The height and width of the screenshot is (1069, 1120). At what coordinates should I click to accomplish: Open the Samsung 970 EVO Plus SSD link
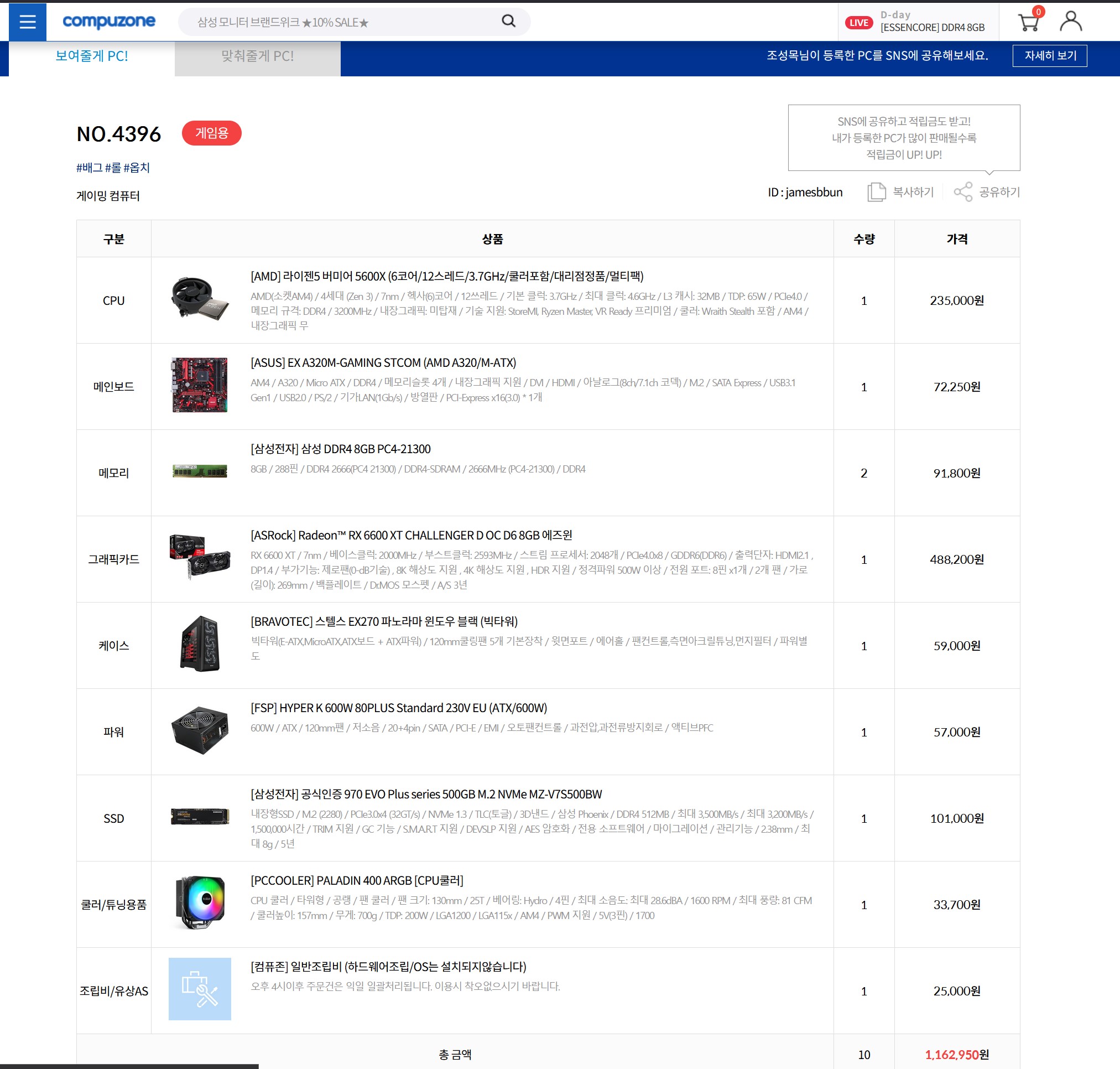point(426,794)
